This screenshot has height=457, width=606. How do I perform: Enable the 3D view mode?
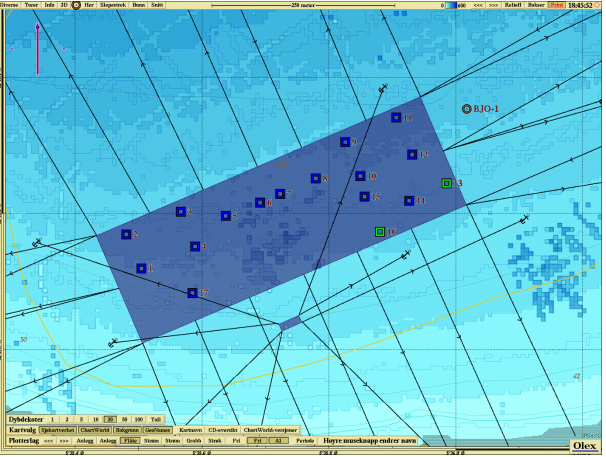click(x=63, y=5)
